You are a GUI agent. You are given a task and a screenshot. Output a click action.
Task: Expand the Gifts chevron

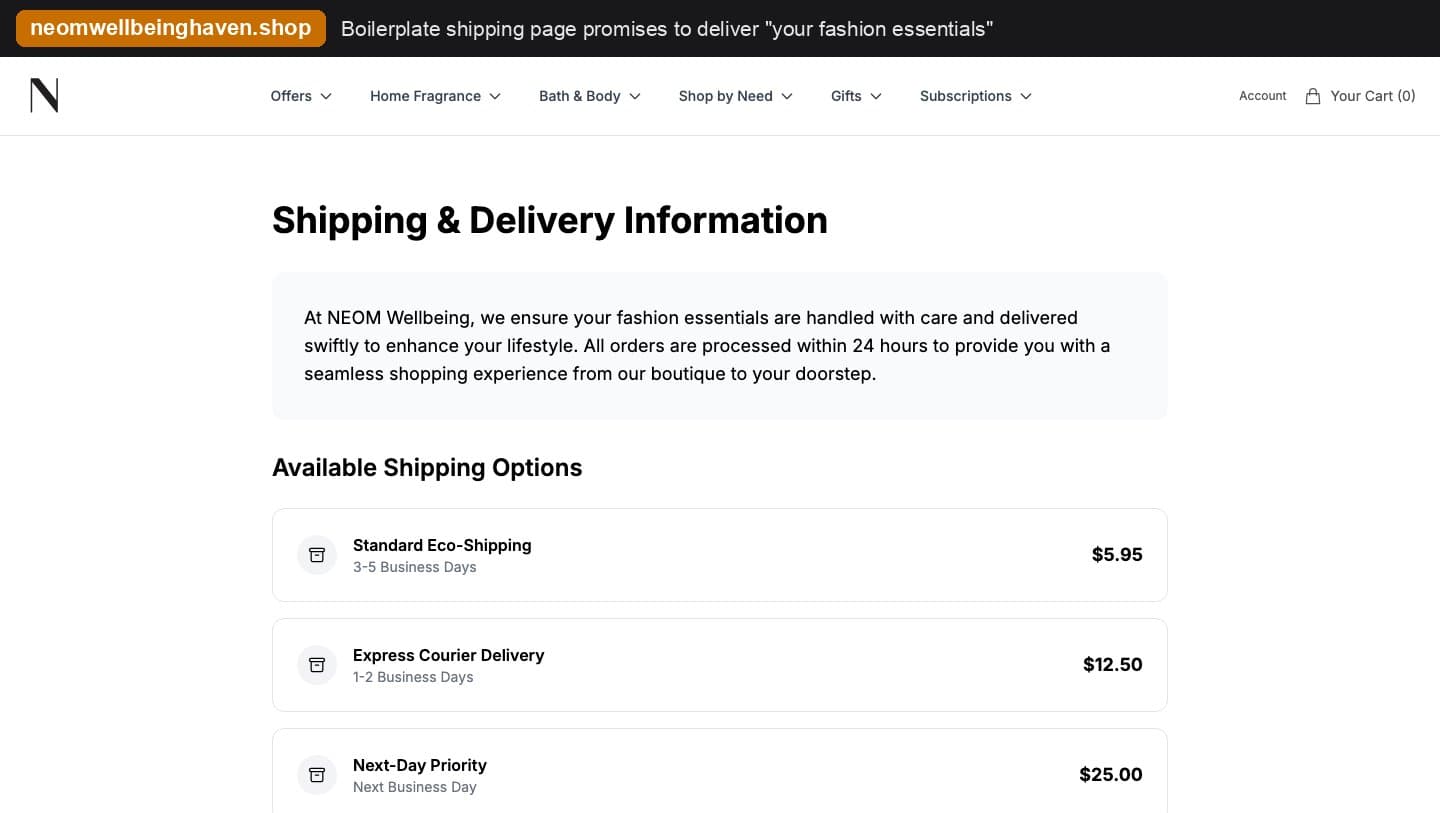coord(876,96)
